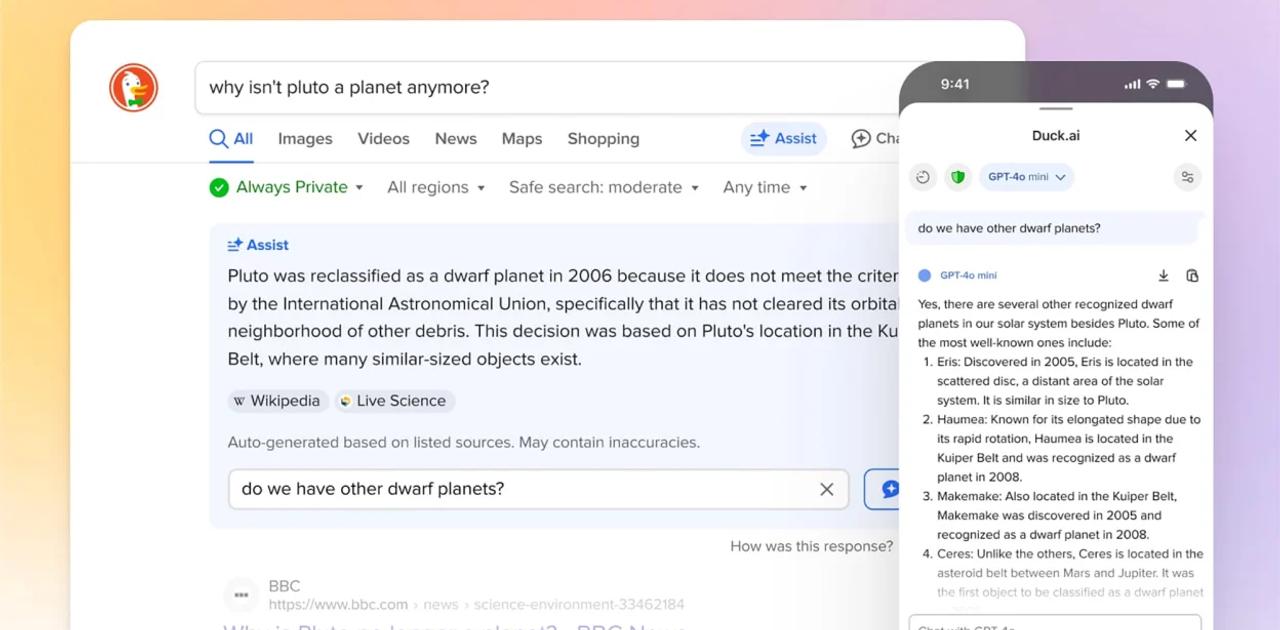
Task: Toggle the Always Private protection setting
Action: pyautogui.click(x=286, y=187)
